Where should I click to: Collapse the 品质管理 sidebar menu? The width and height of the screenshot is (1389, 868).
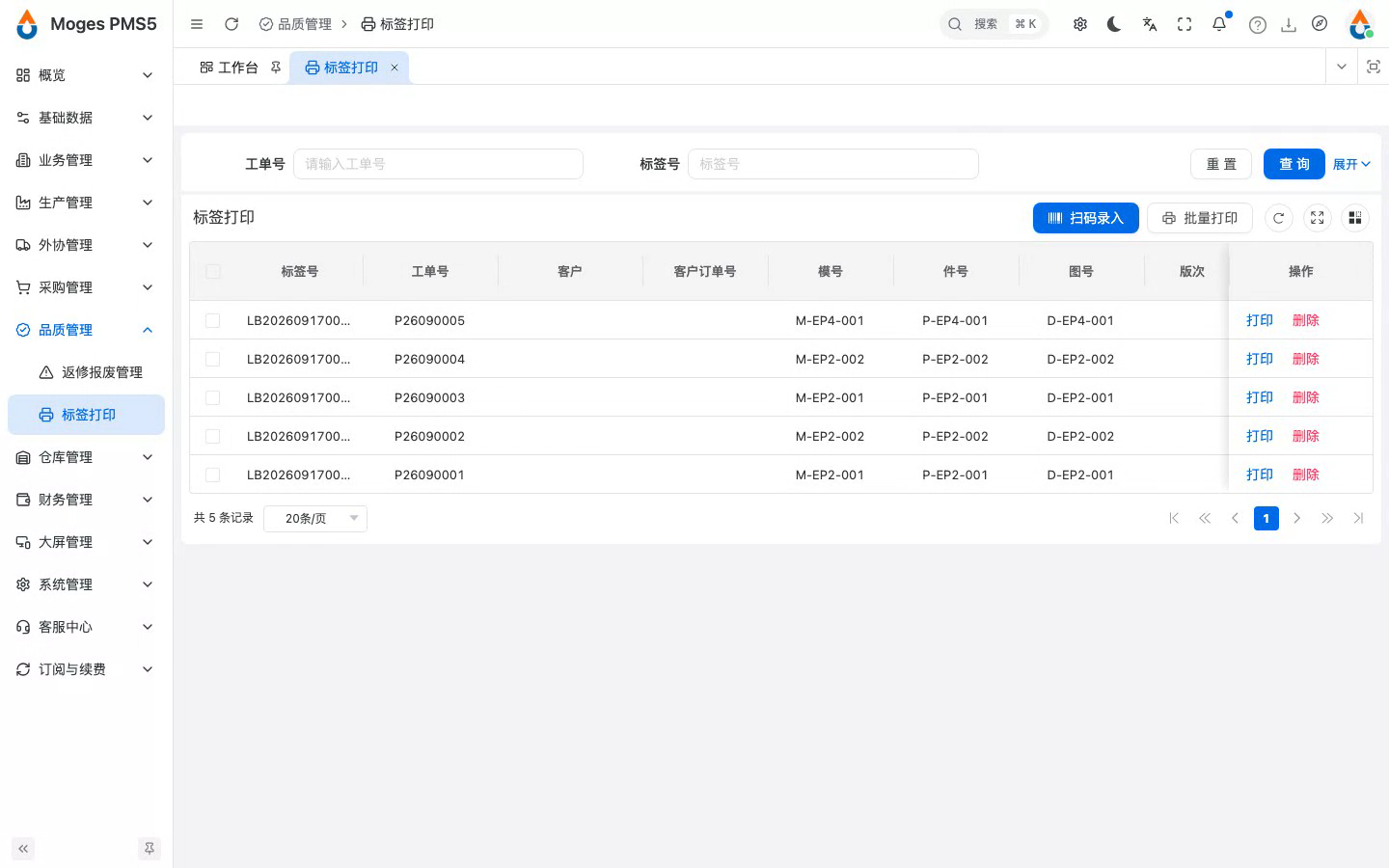tap(86, 330)
